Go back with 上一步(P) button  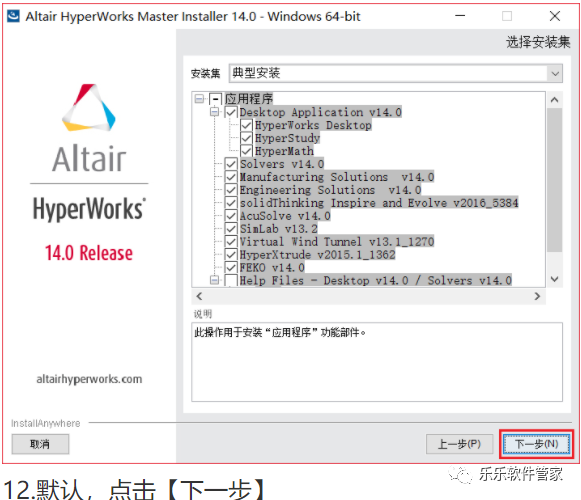(459, 444)
